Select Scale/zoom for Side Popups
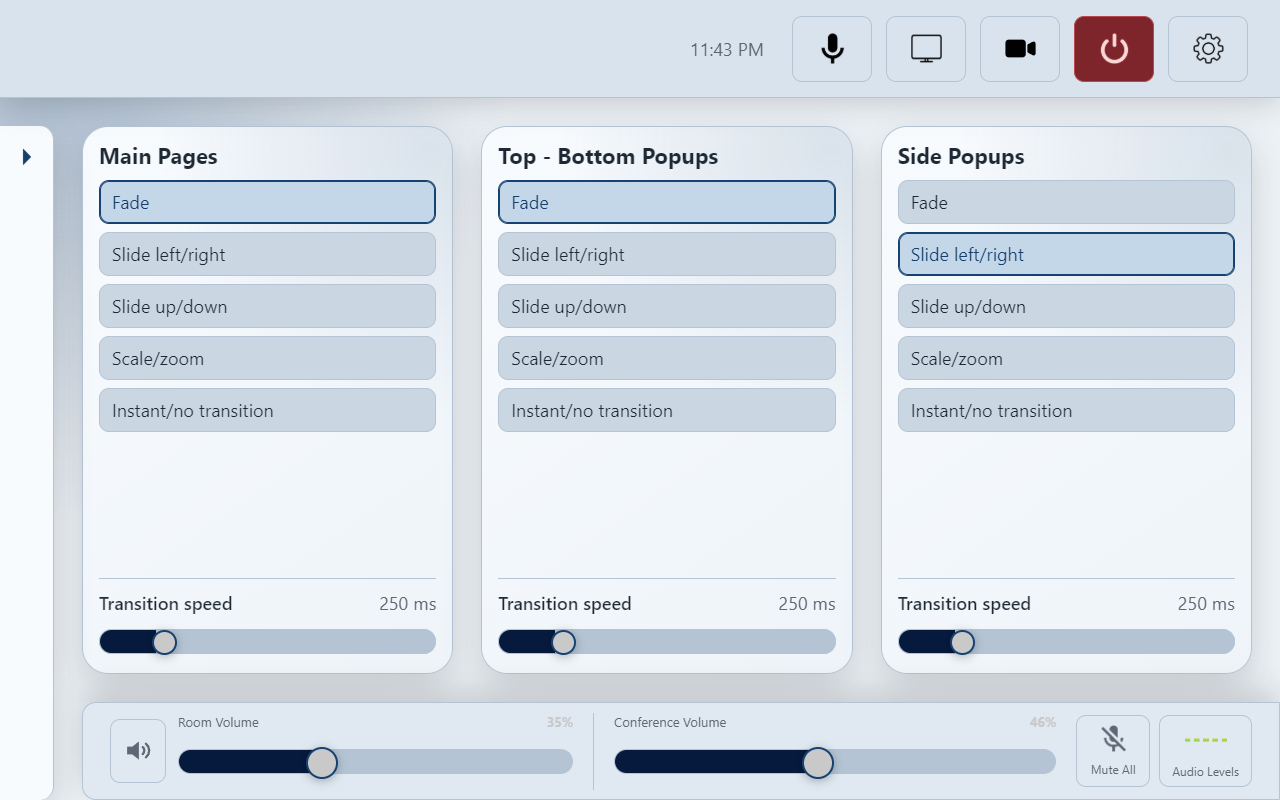1280x800 pixels. [x=1066, y=358]
